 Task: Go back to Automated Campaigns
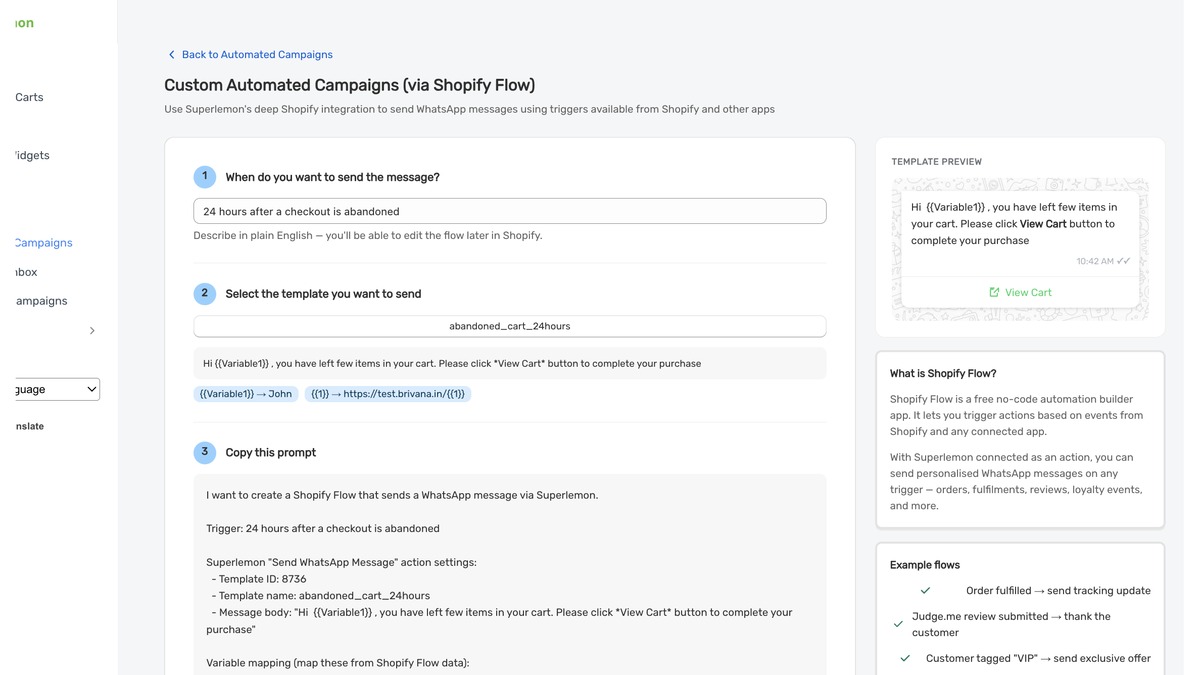[x=257, y=55]
